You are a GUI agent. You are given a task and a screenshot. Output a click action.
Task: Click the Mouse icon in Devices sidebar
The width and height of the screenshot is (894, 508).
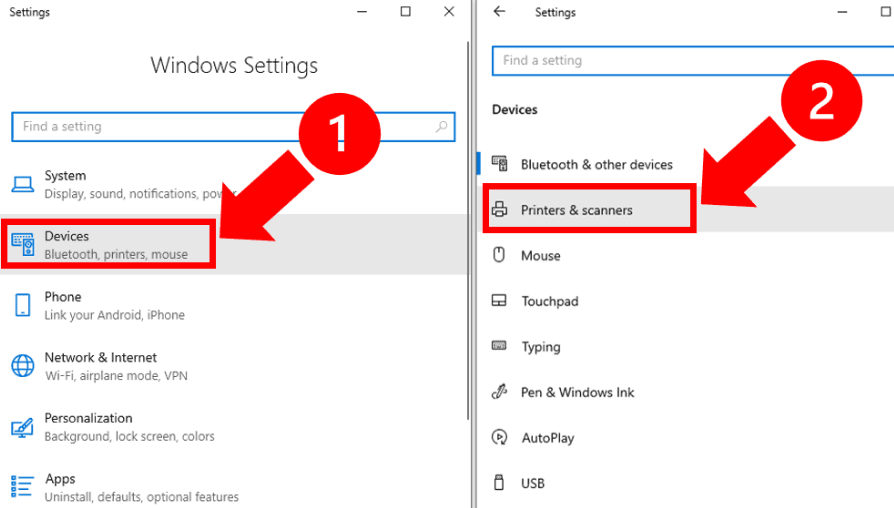[x=500, y=255]
